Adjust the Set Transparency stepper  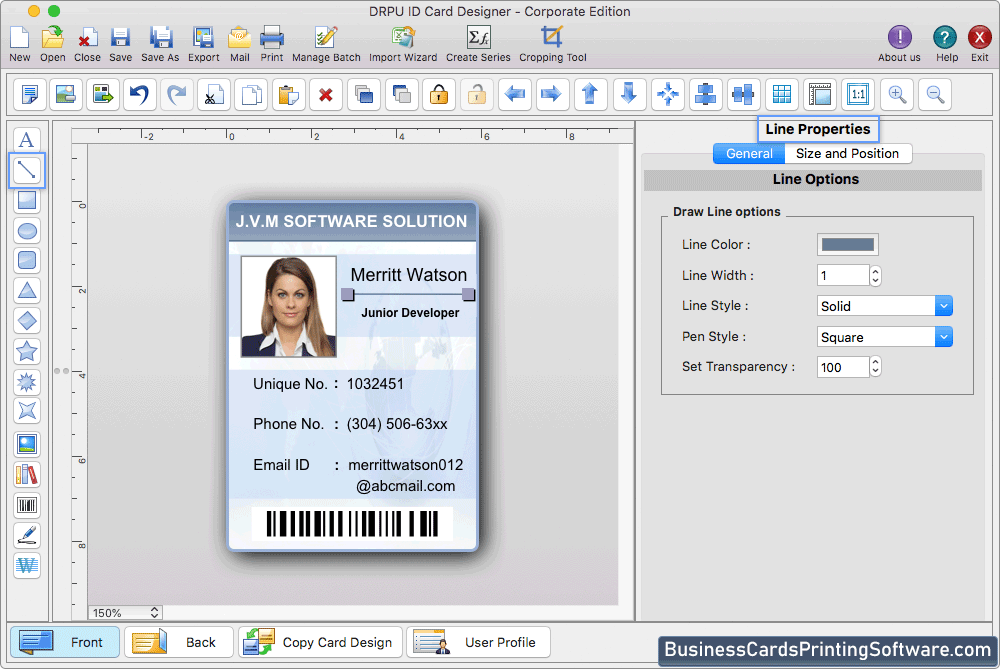click(x=875, y=367)
